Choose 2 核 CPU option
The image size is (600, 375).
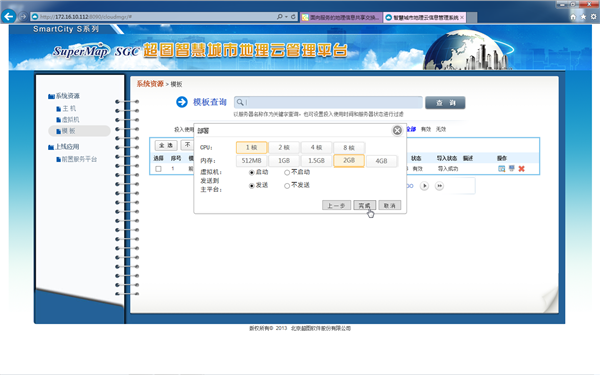284,147
